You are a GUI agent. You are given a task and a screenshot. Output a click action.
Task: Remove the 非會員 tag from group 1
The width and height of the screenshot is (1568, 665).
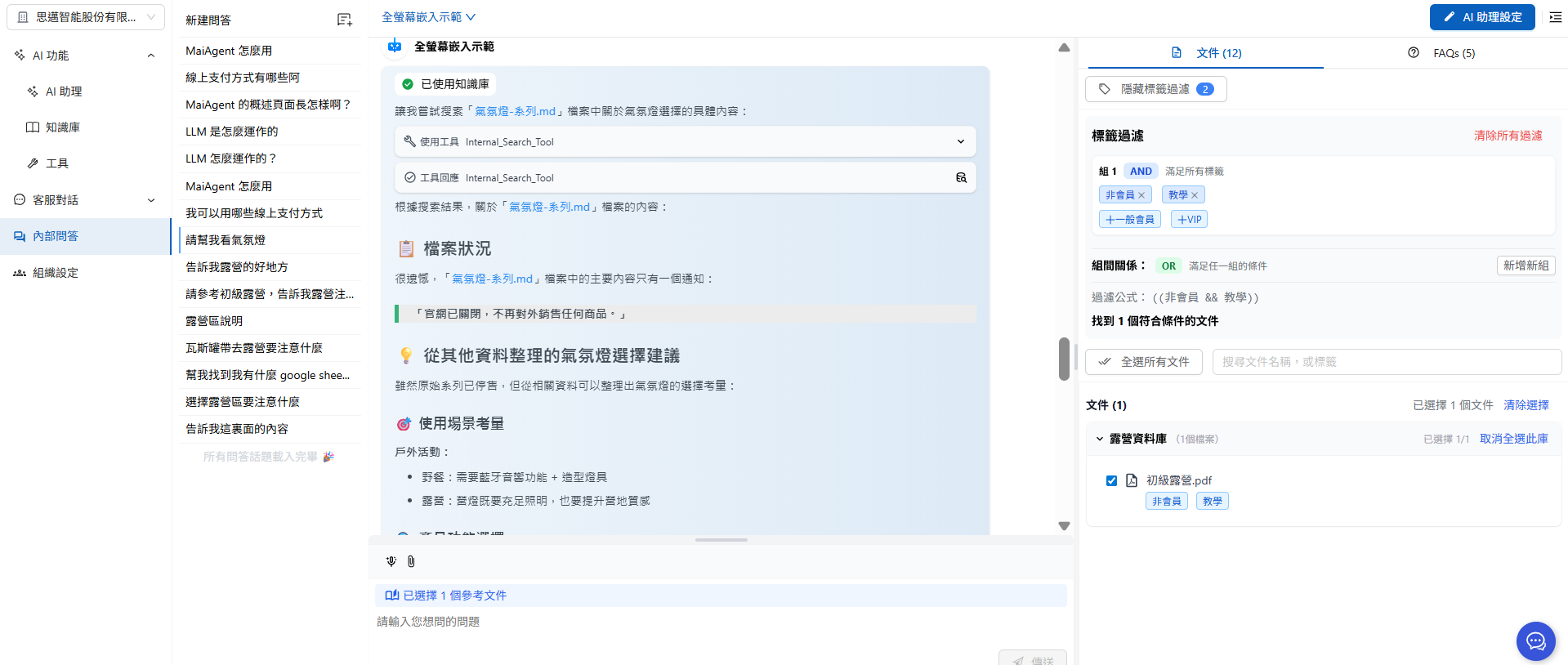tap(1141, 195)
